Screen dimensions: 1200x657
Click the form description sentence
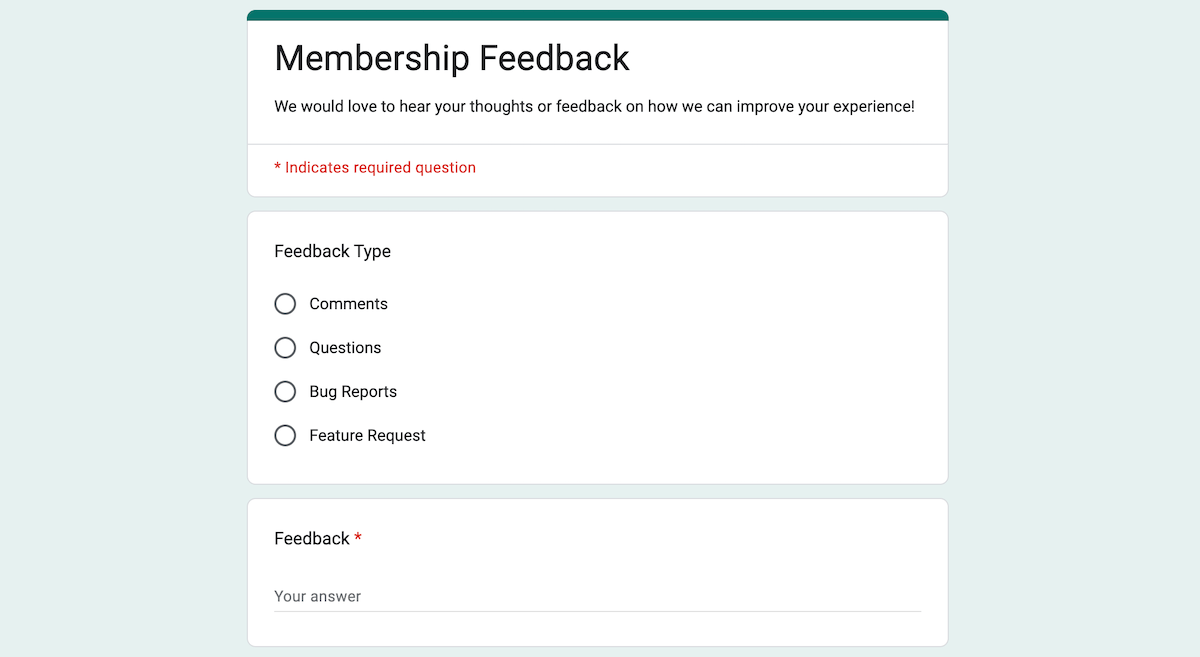594,106
